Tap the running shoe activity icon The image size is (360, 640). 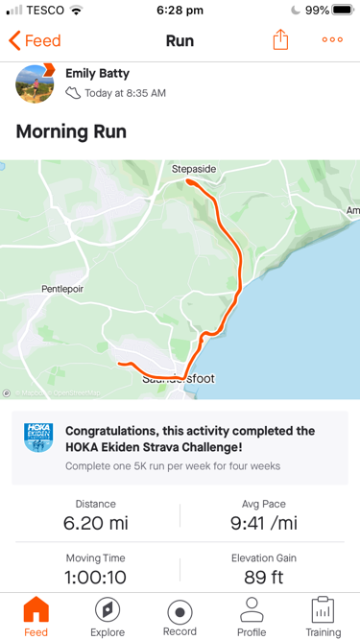(x=73, y=93)
